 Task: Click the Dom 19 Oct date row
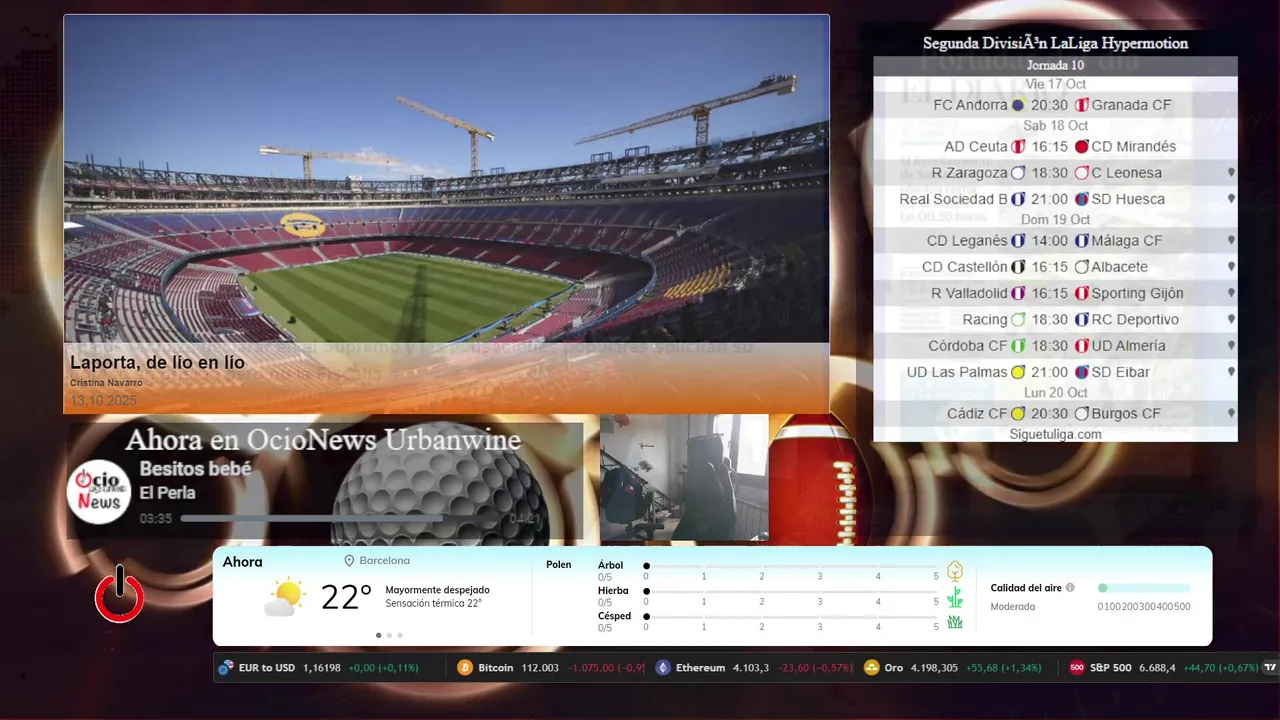pyautogui.click(x=1055, y=219)
